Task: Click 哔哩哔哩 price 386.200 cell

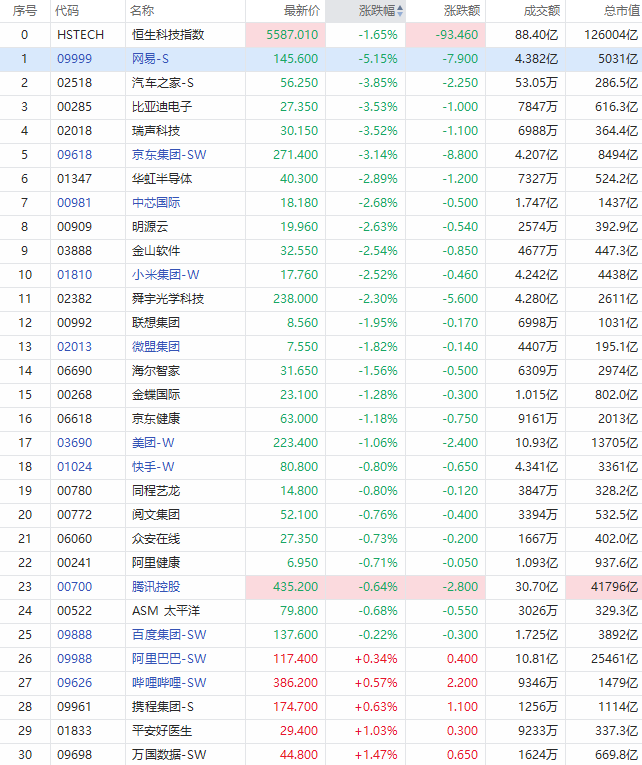Action: (286, 683)
